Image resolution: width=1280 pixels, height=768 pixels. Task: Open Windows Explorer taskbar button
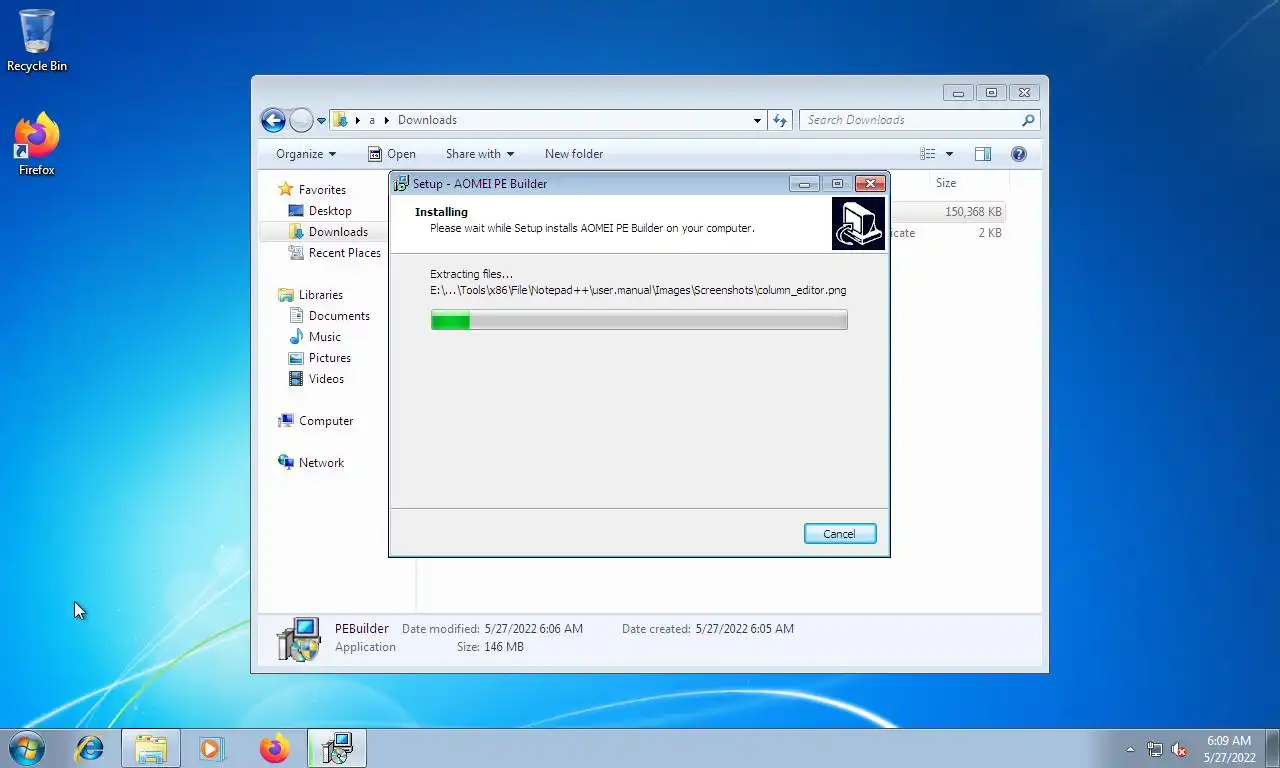[151, 748]
